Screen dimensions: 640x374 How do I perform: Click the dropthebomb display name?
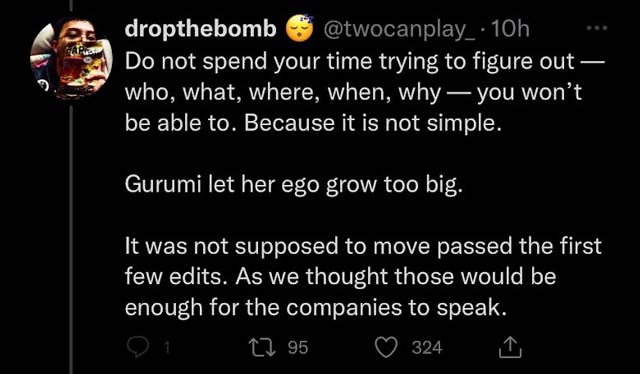click(200, 29)
